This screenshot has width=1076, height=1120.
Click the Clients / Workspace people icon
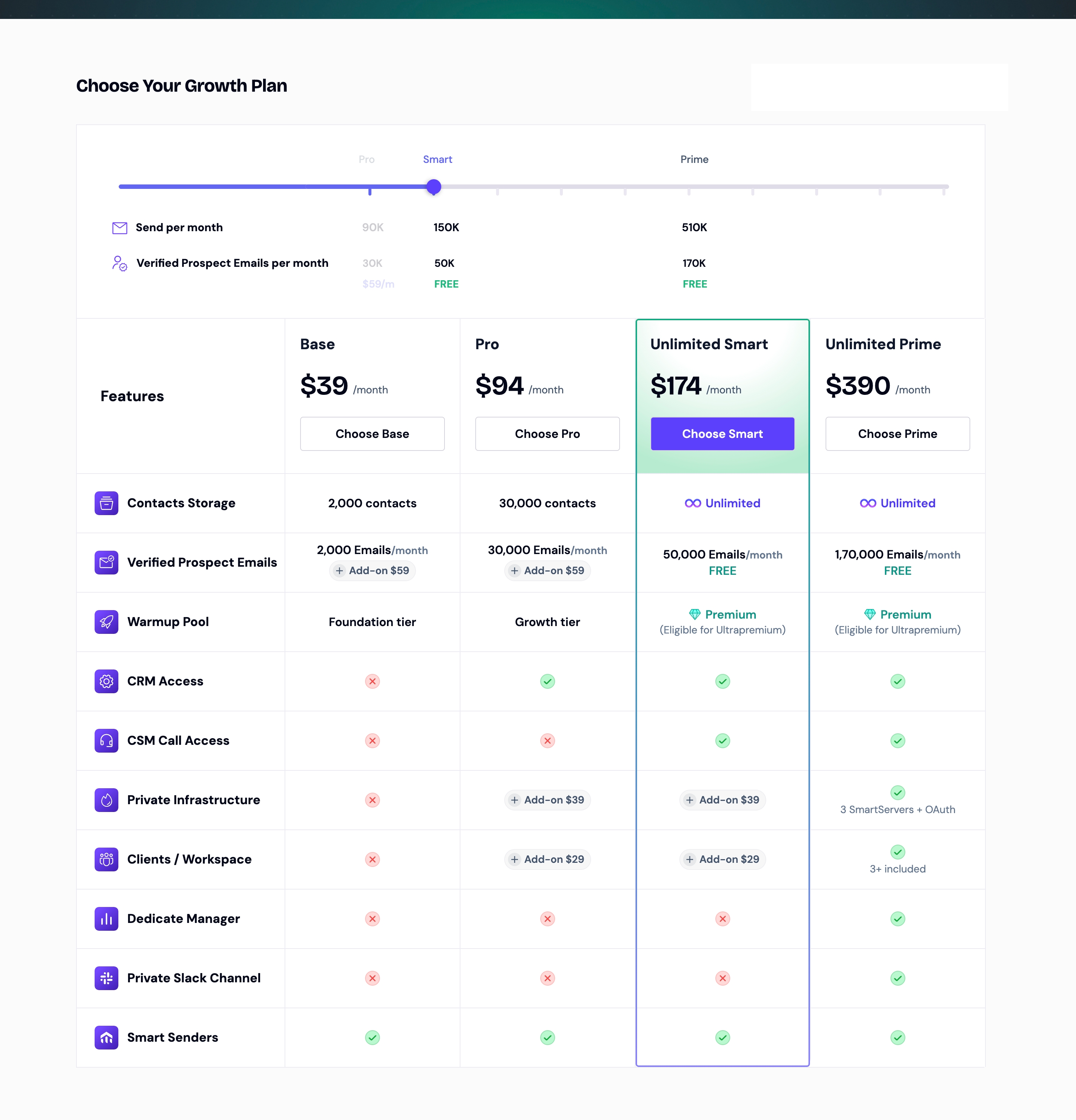click(106, 859)
